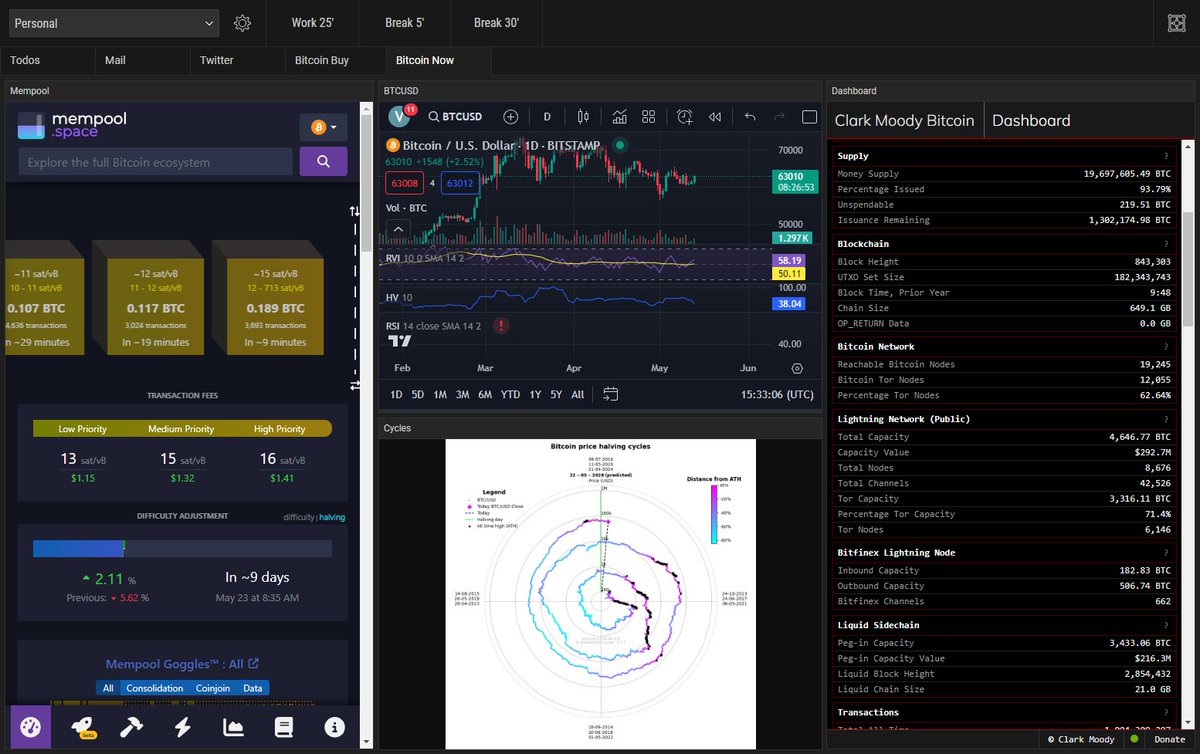Image resolution: width=1200 pixels, height=754 pixels.
Task: Select the YTD chart range
Action: (x=510, y=394)
